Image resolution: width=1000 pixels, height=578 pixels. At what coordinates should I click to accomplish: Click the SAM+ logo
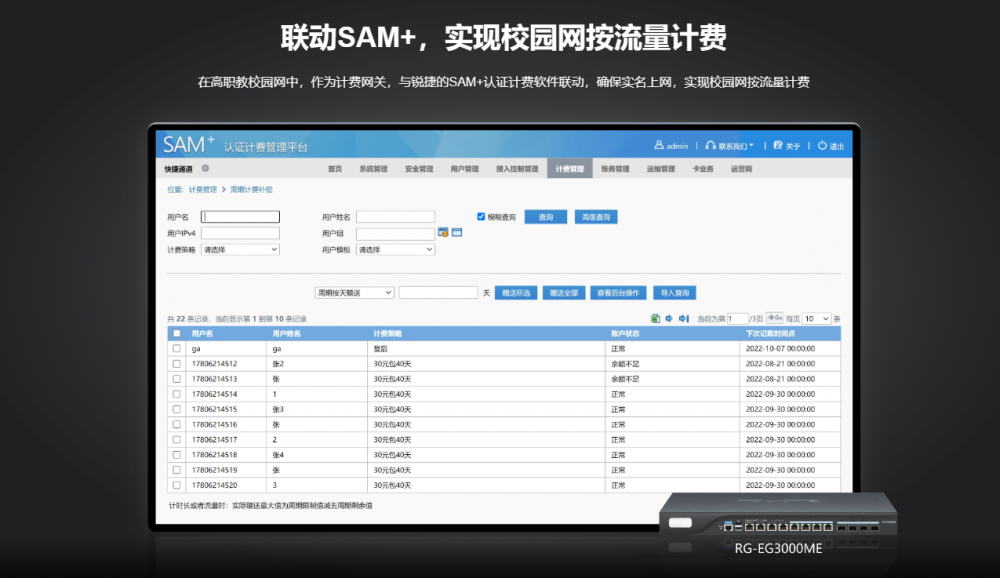[189, 145]
